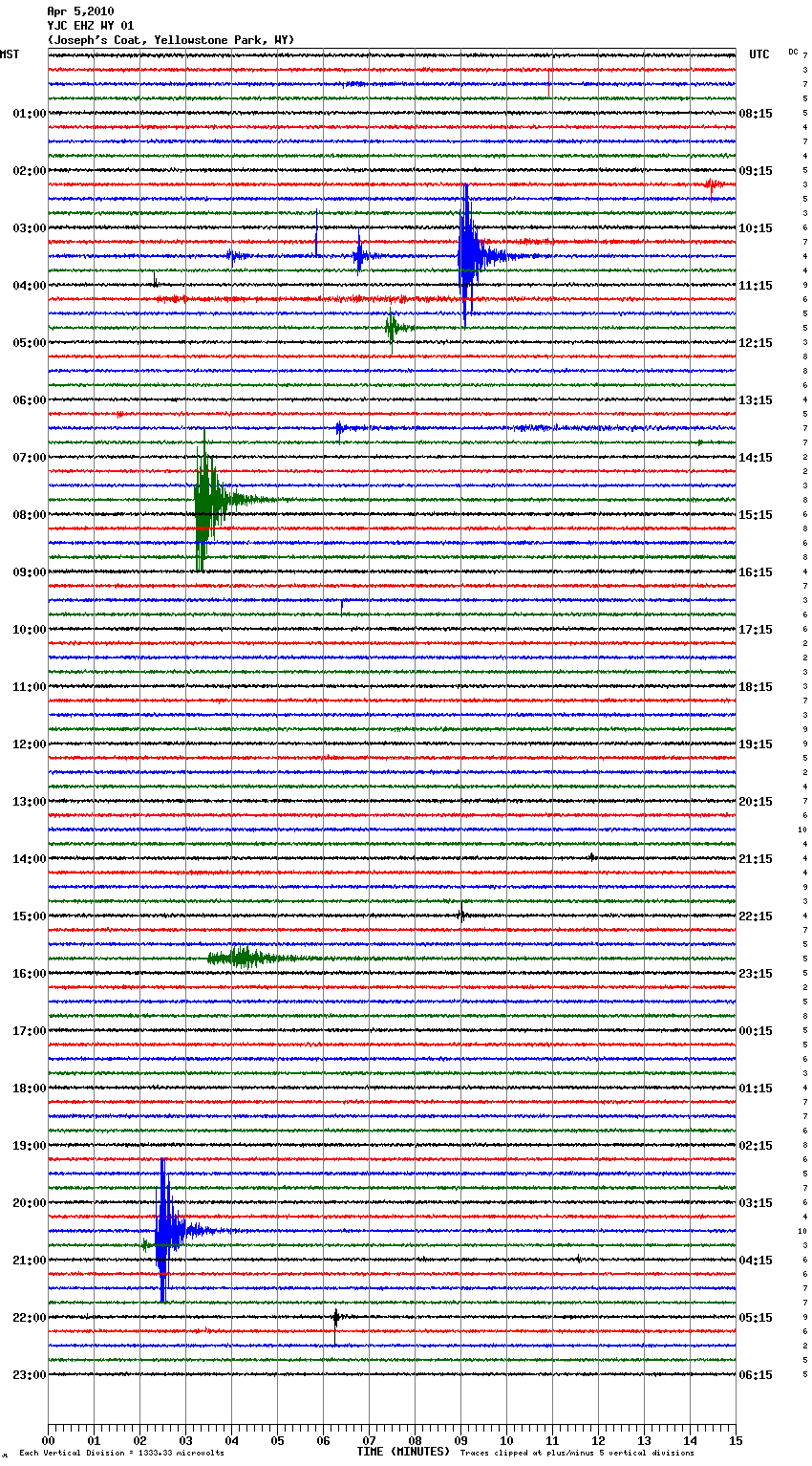This screenshot has width=812, height=1466.
Task: Click the 'YJC EHZ WY 01' station label
Action: point(90,26)
